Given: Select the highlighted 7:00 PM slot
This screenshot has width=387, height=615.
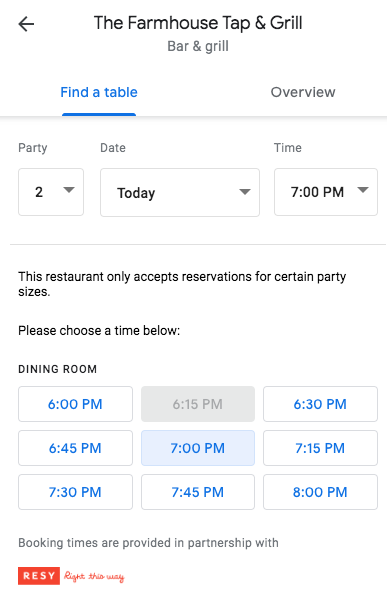Looking at the screenshot, I should click(198, 448).
